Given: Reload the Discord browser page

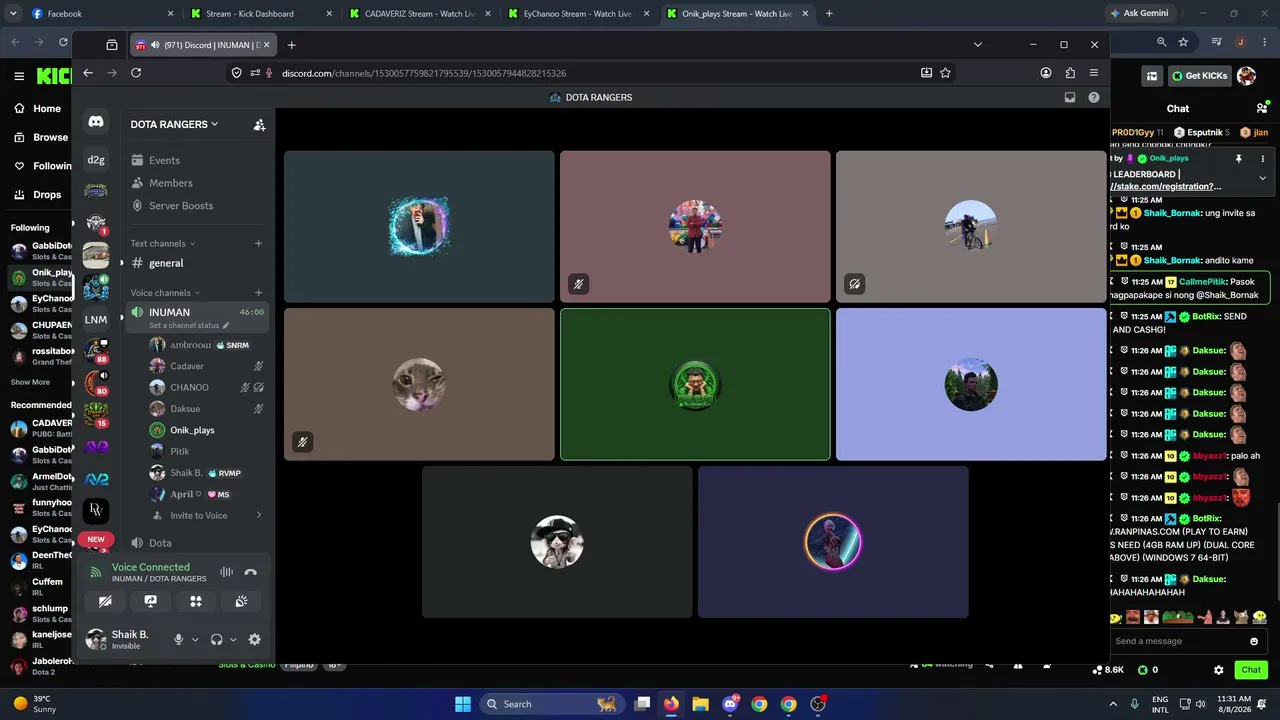Looking at the screenshot, I should coord(136,72).
